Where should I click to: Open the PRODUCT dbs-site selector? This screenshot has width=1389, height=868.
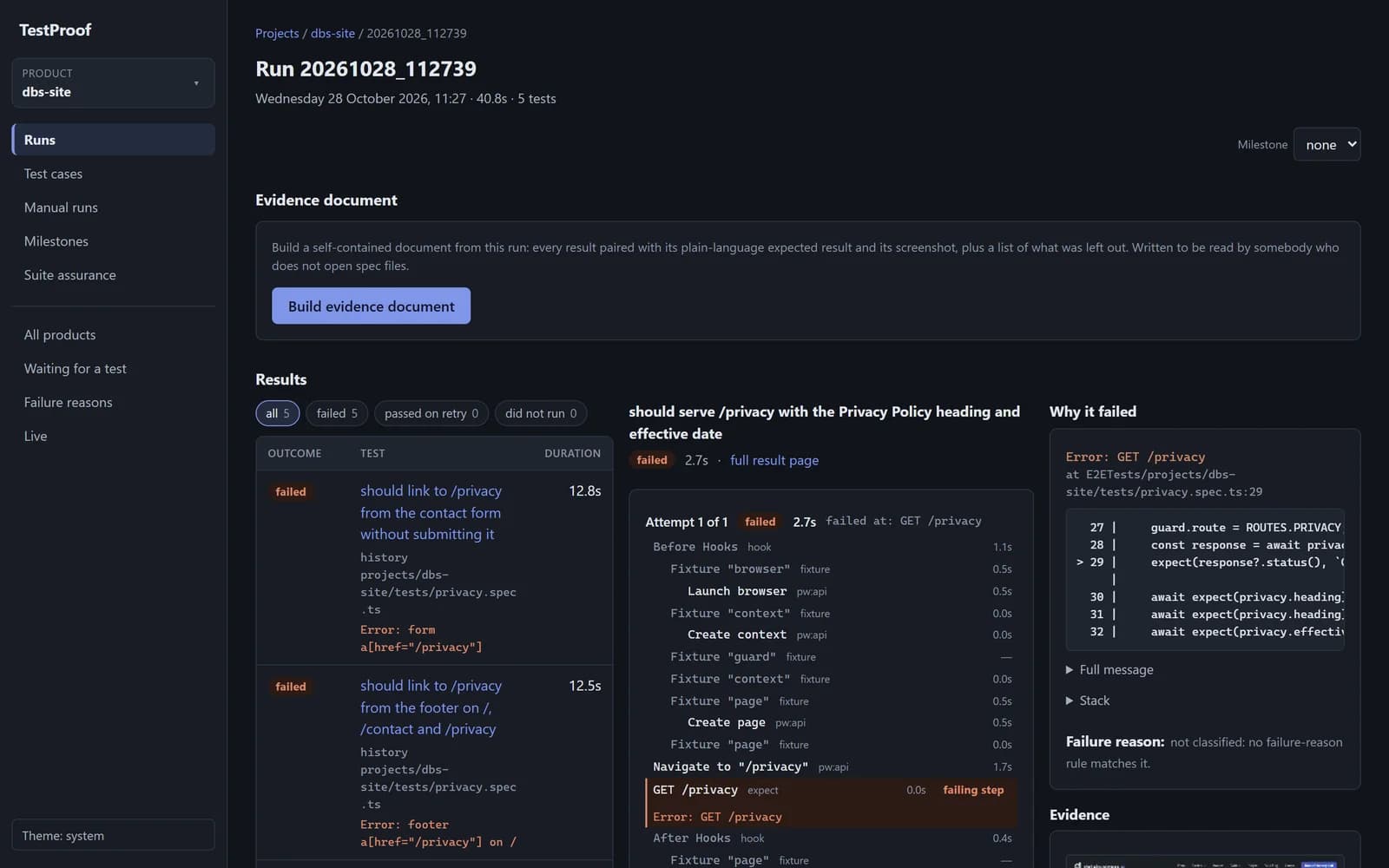click(113, 83)
